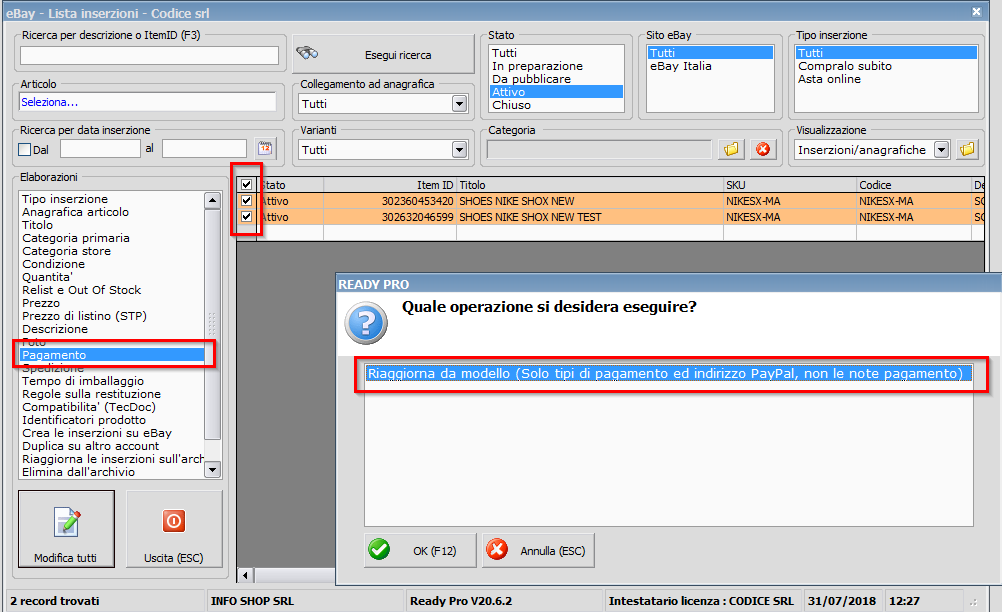Image resolution: width=1002 pixels, height=612 pixels.
Task: Click the al end date field
Action: click(204, 149)
